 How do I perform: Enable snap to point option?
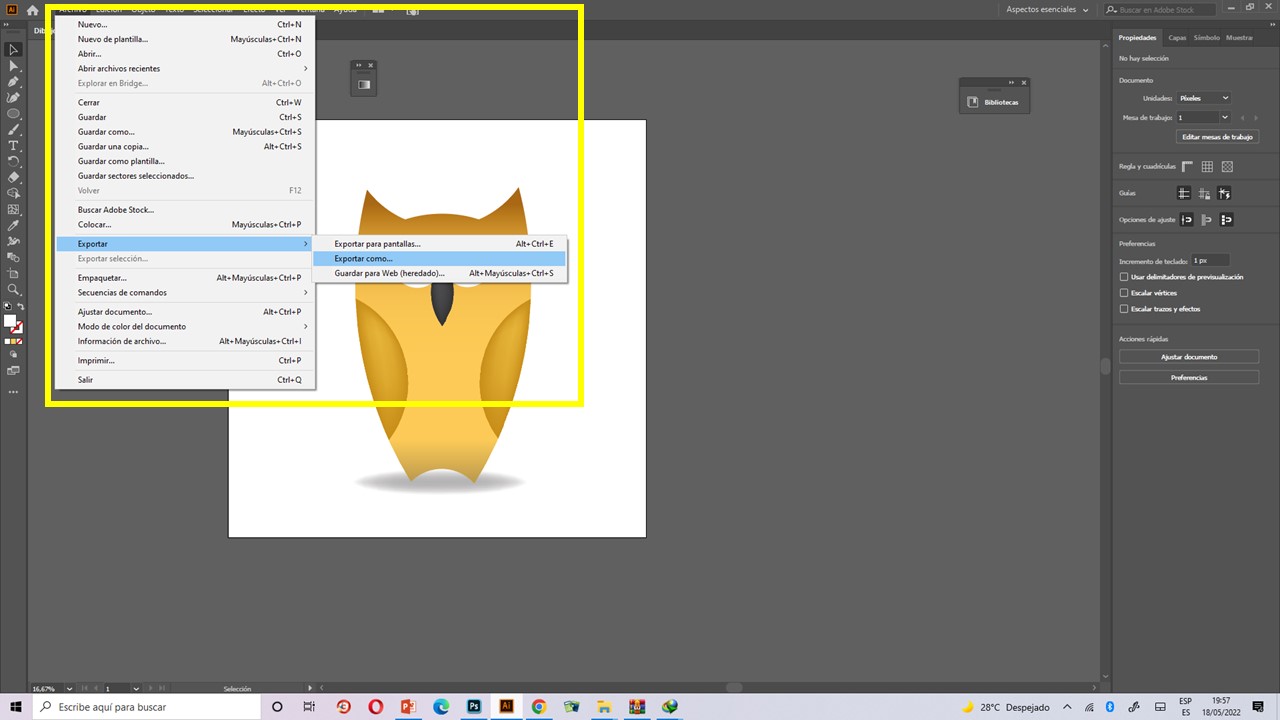[1187, 219]
